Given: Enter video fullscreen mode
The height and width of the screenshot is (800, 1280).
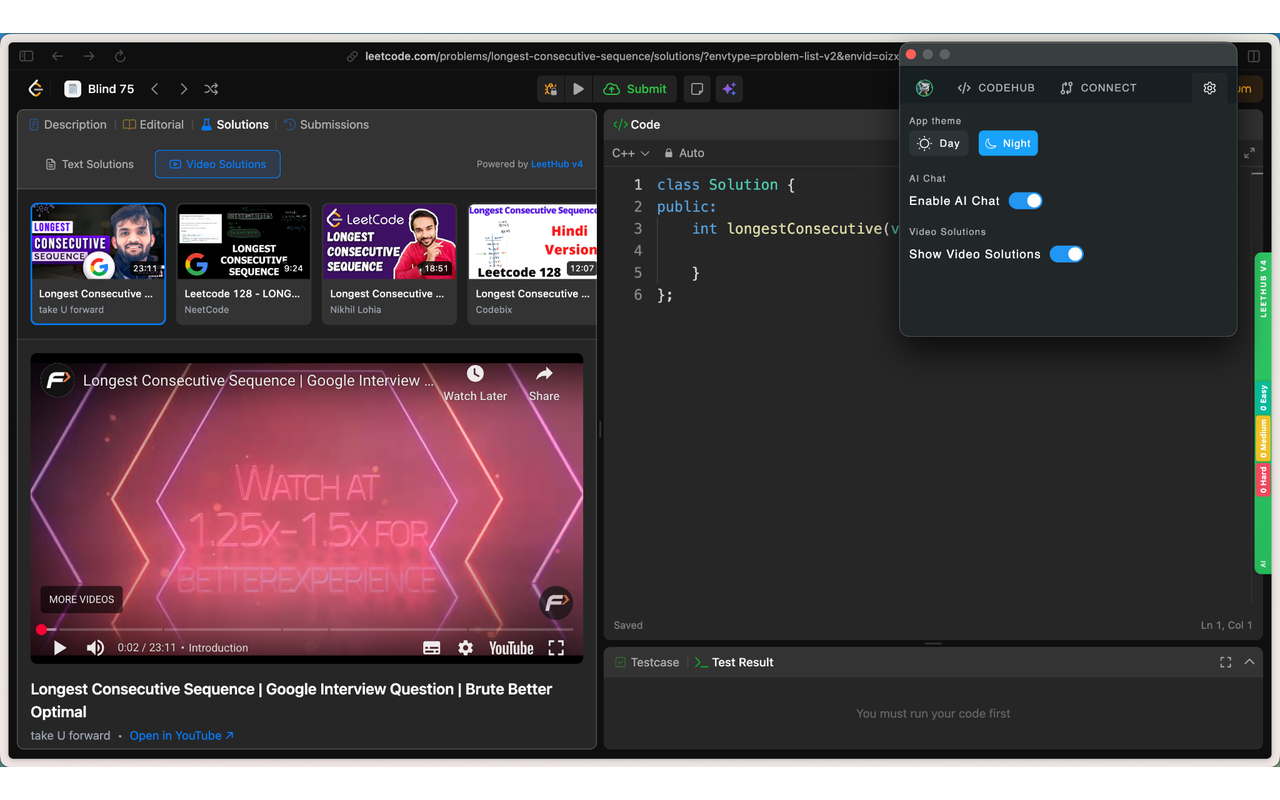Looking at the screenshot, I should [x=556, y=648].
